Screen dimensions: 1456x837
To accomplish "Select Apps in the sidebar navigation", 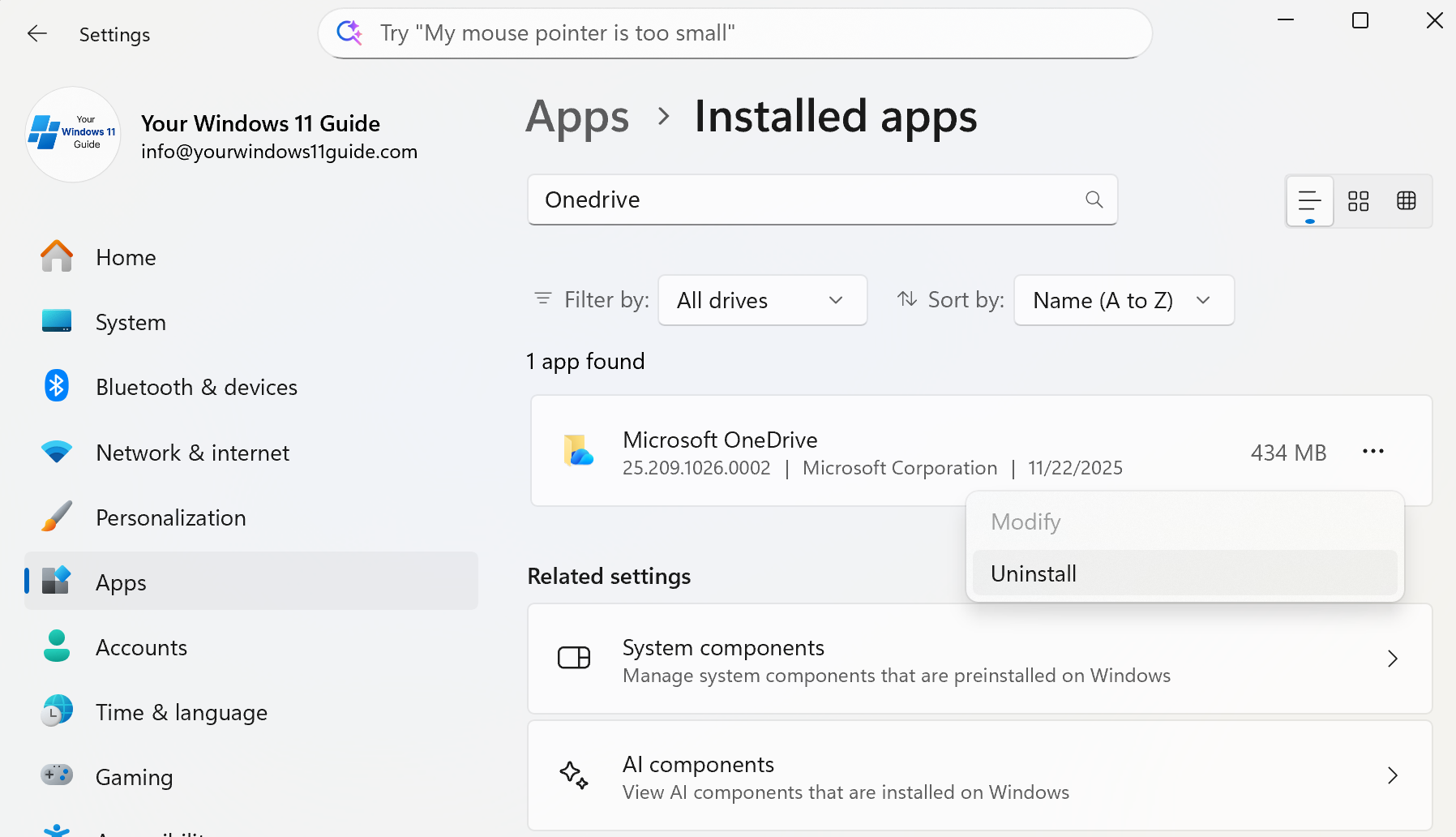I will [120, 582].
